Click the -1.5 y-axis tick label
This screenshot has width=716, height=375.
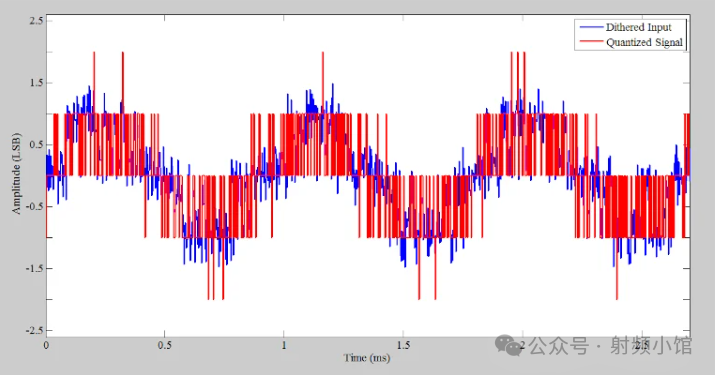[35, 268]
